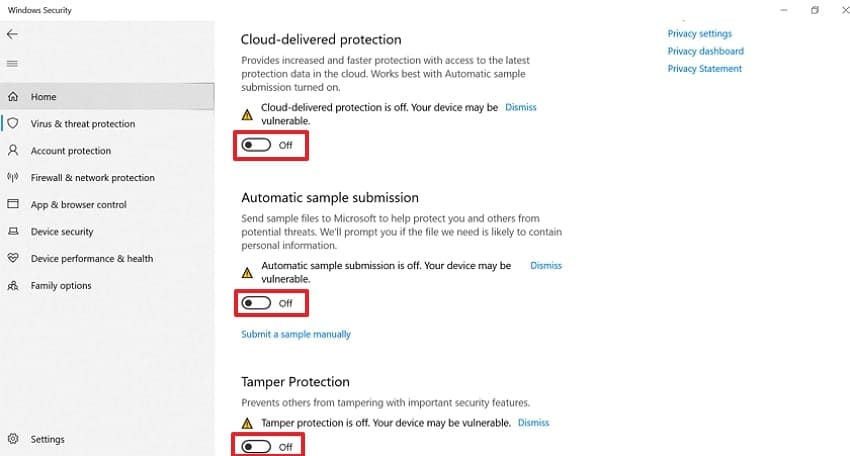The image size is (850, 456).
Task: Click the App & browser control icon
Action: coord(13,205)
